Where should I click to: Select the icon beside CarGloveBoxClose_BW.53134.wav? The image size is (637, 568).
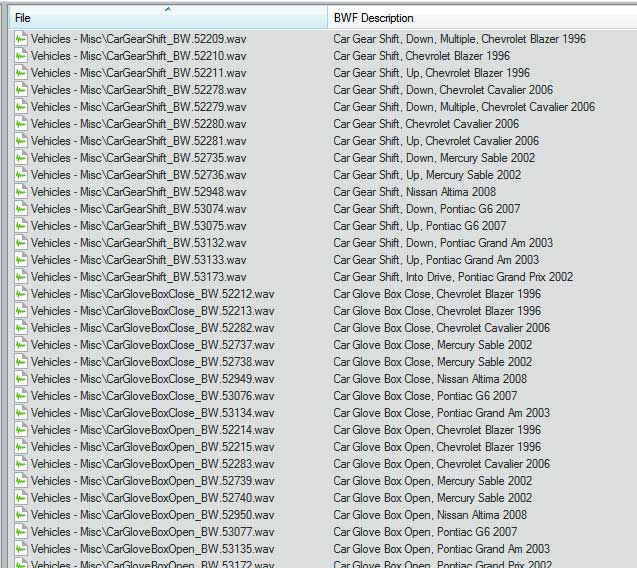[21, 413]
